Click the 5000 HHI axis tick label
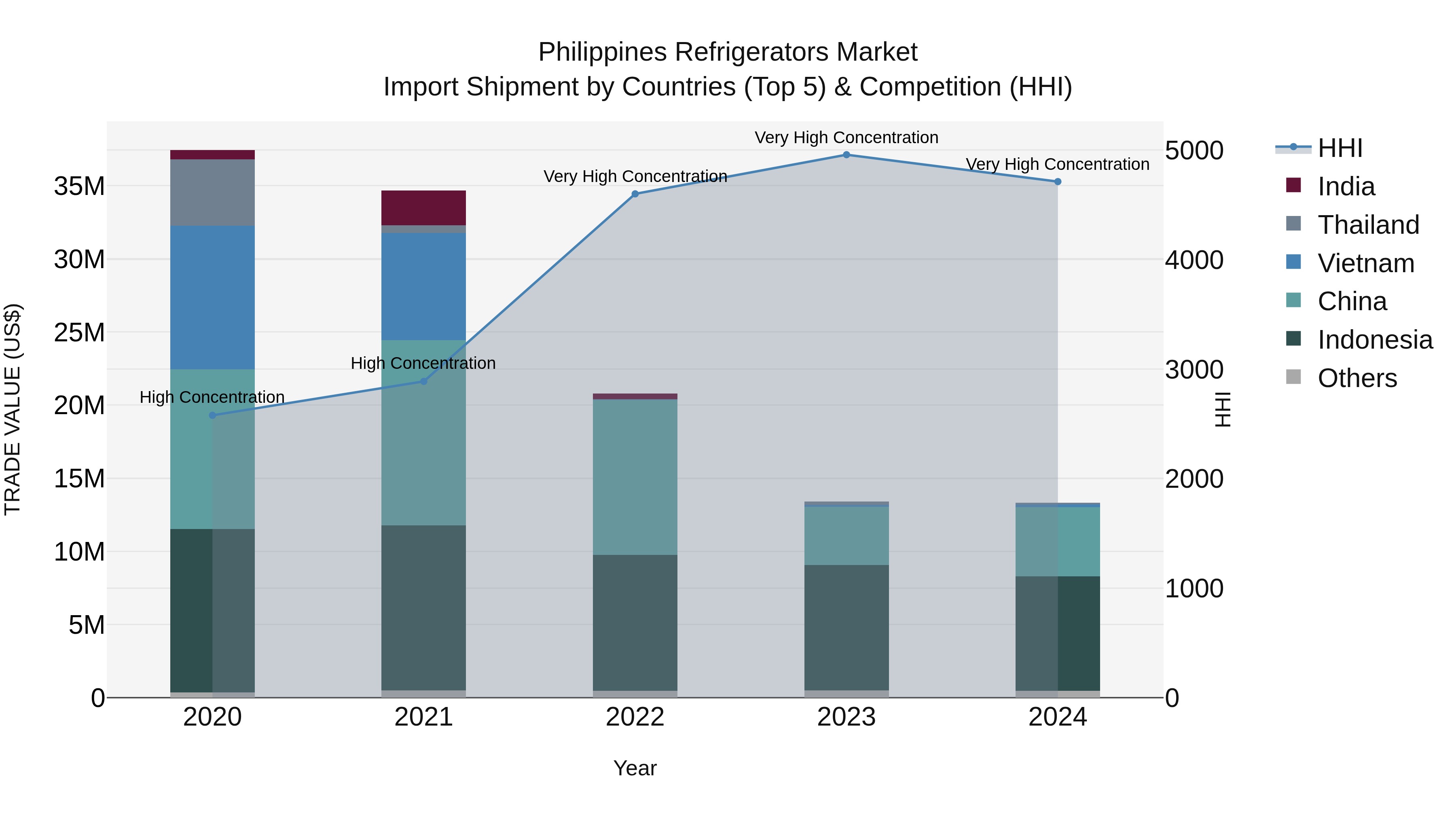The width and height of the screenshot is (1456, 819). (1194, 150)
